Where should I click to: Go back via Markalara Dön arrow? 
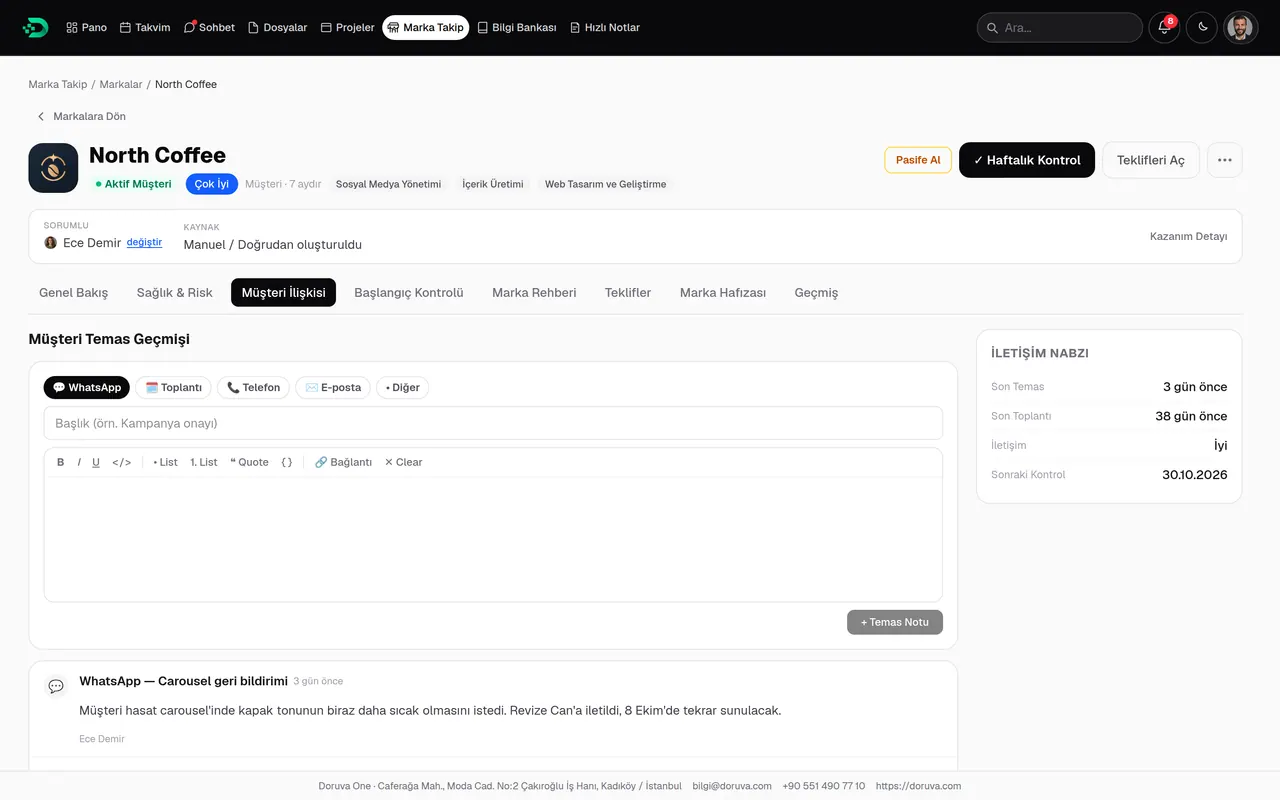pos(41,116)
